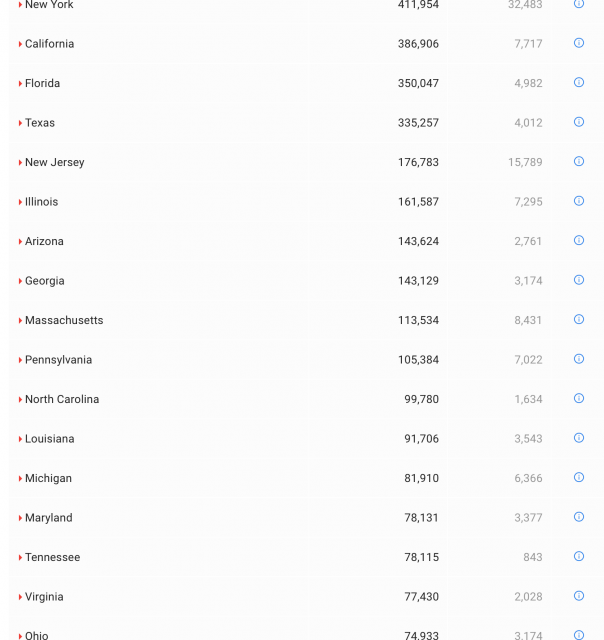This screenshot has height=640, width=604.
Task: Expand the Pennsylvania row triangle
Action: [x=20, y=360]
